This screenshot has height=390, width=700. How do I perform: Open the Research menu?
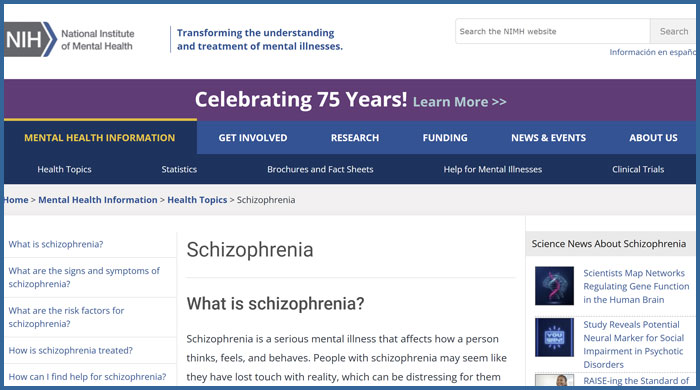pos(355,138)
